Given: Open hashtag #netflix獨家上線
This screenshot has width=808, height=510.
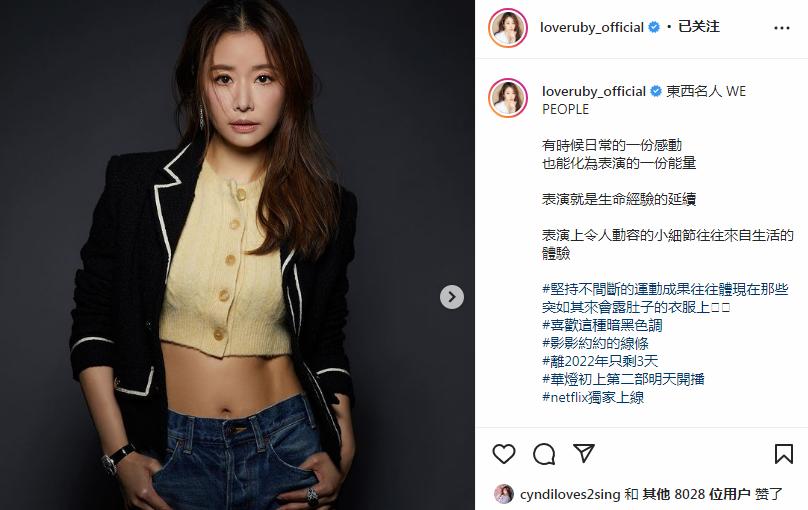Looking at the screenshot, I should click(x=593, y=397).
